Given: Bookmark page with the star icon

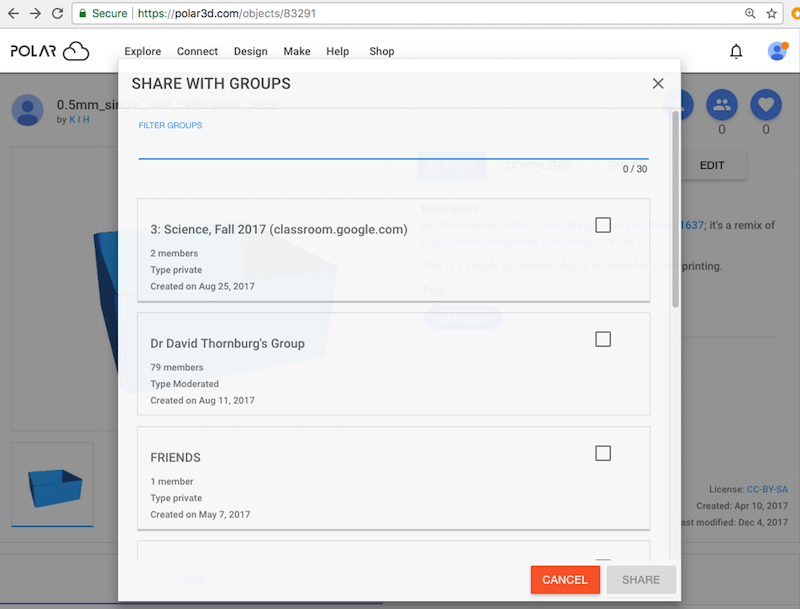Looking at the screenshot, I should tap(771, 13).
